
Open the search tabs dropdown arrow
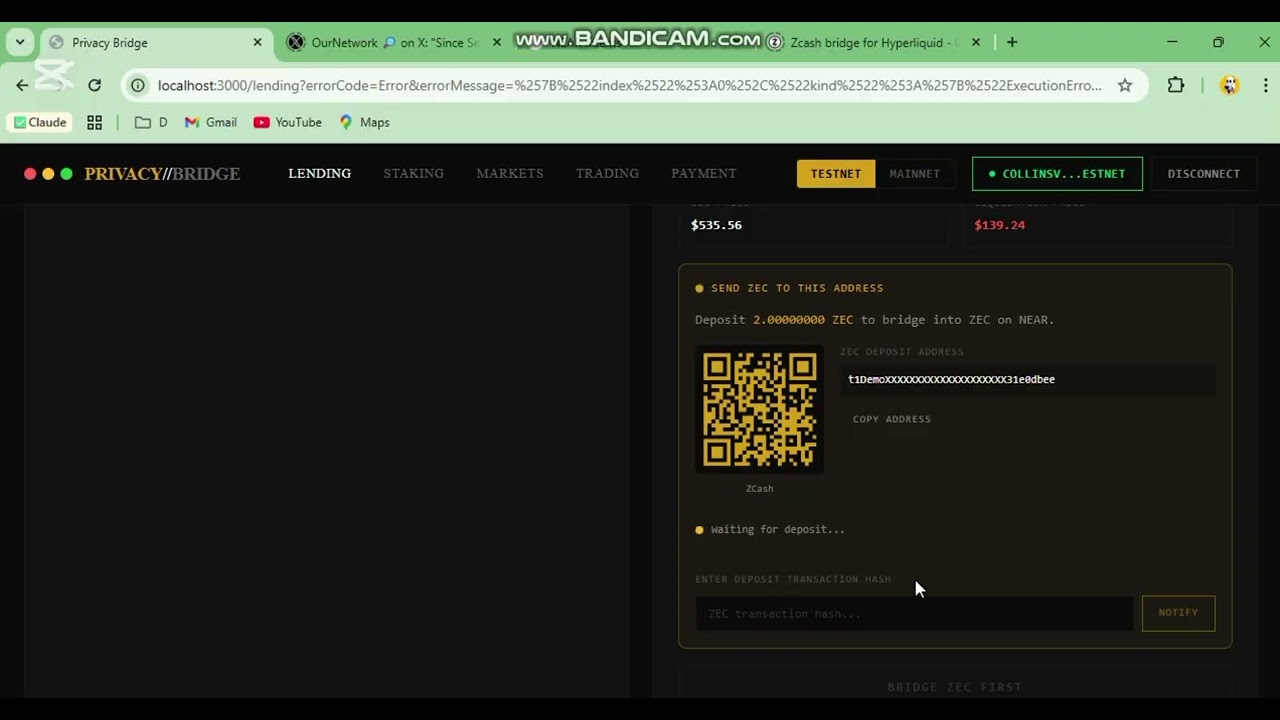pyautogui.click(x=19, y=42)
